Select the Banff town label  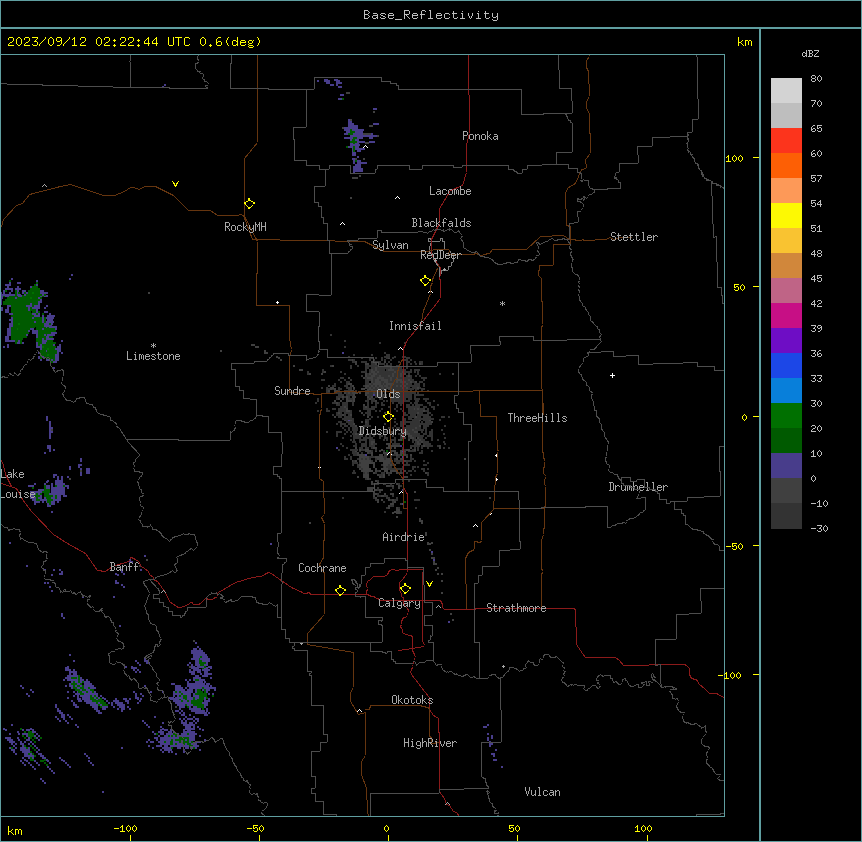click(124, 567)
